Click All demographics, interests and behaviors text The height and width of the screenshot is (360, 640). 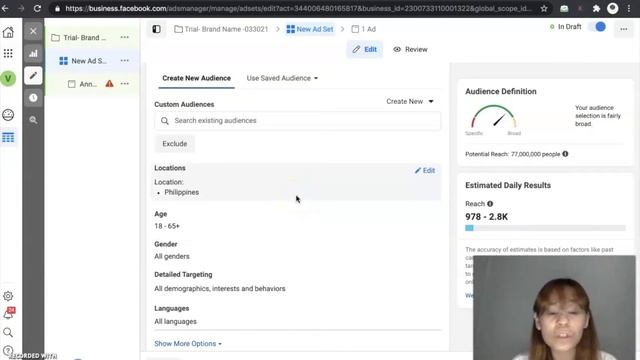coord(220,289)
